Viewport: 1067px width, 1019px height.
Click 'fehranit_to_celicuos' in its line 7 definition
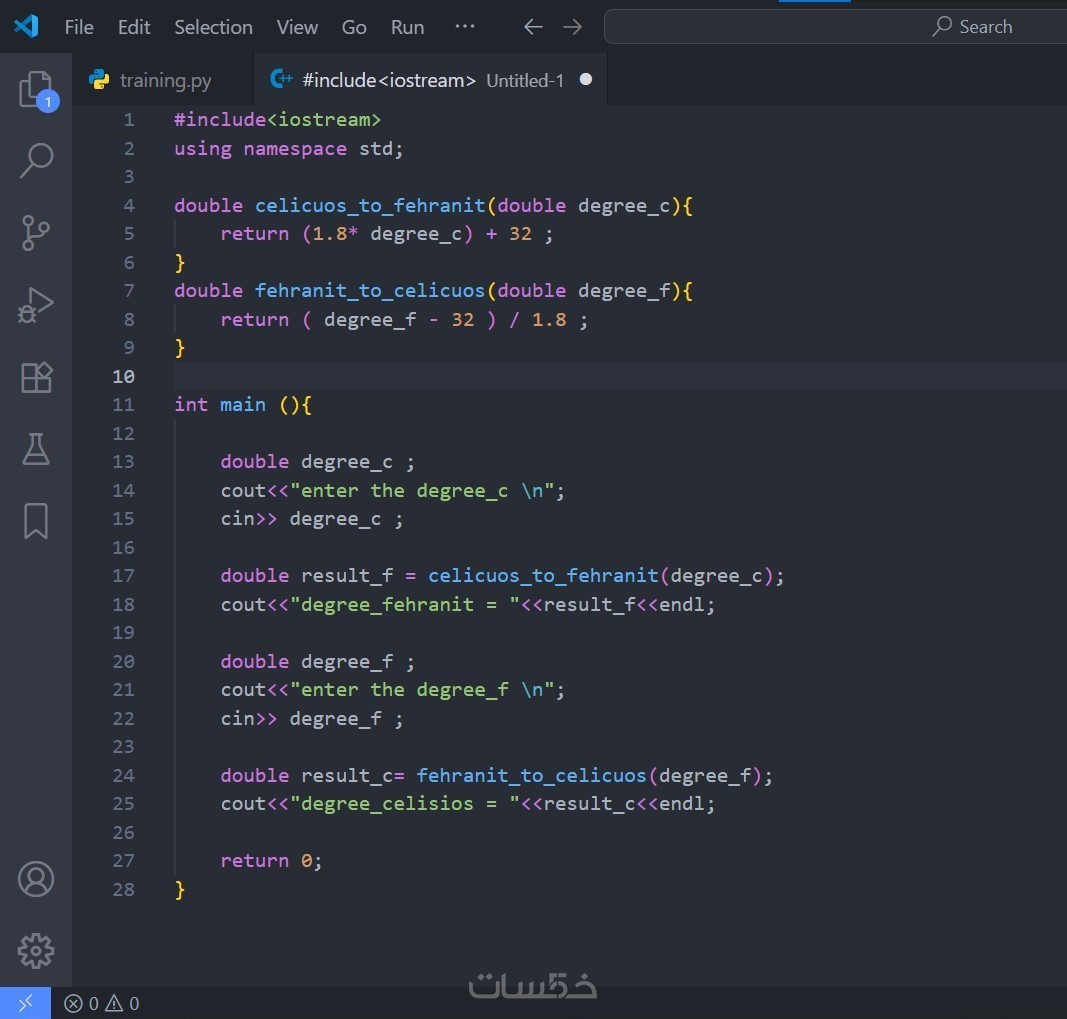pyautogui.click(x=370, y=291)
